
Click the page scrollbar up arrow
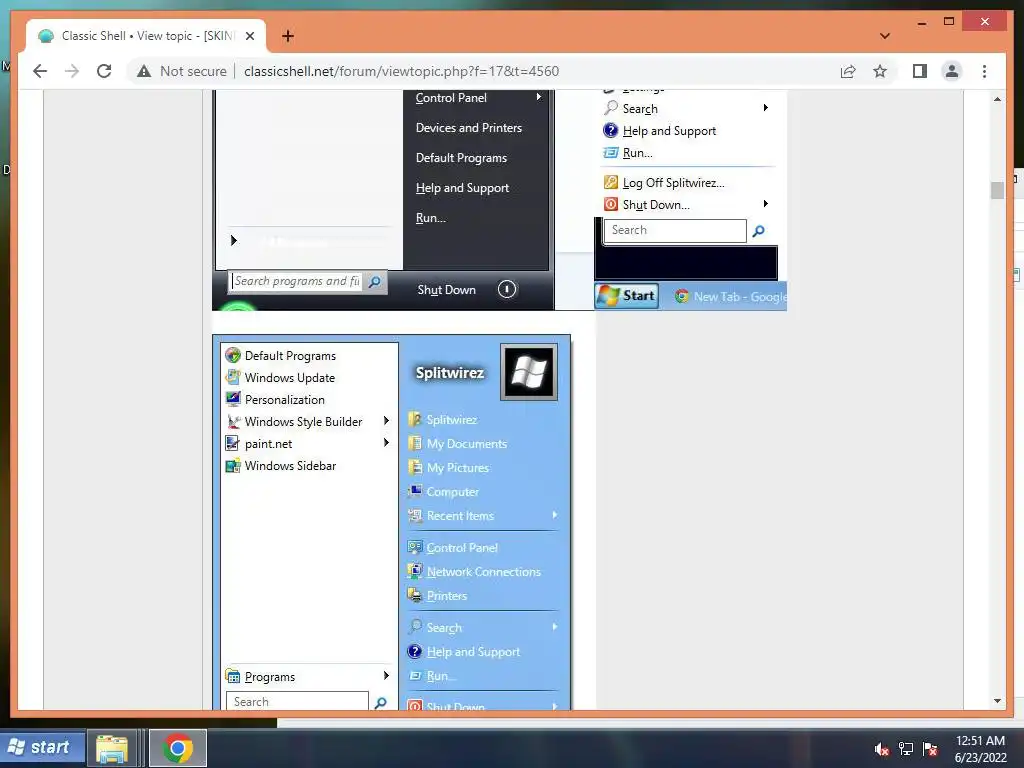pyautogui.click(x=997, y=99)
